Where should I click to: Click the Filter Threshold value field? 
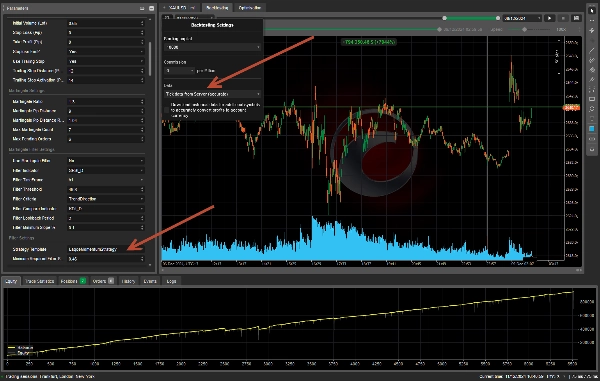(x=106, y=189)
